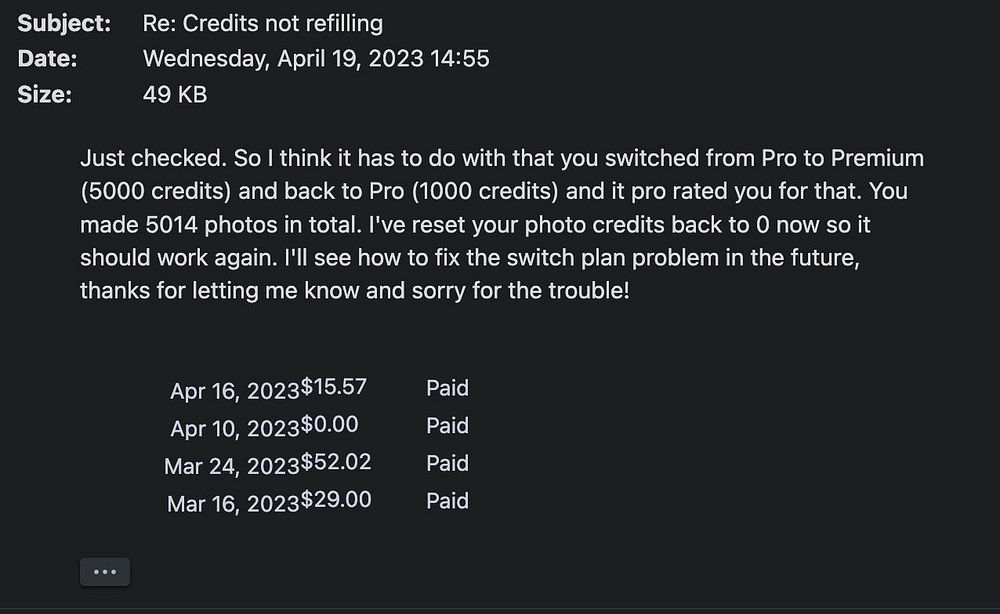The height and width of the screenshot is (614, 1000).
Task: Click the $15.57 invoice amount
Action: (x=335, y=388)
